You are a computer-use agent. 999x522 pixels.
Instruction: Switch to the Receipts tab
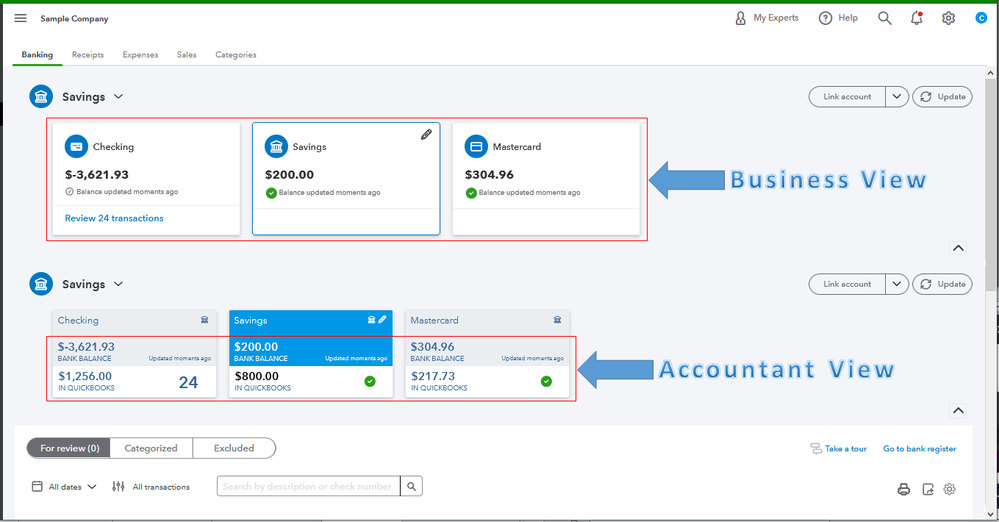tap(88, 55)
